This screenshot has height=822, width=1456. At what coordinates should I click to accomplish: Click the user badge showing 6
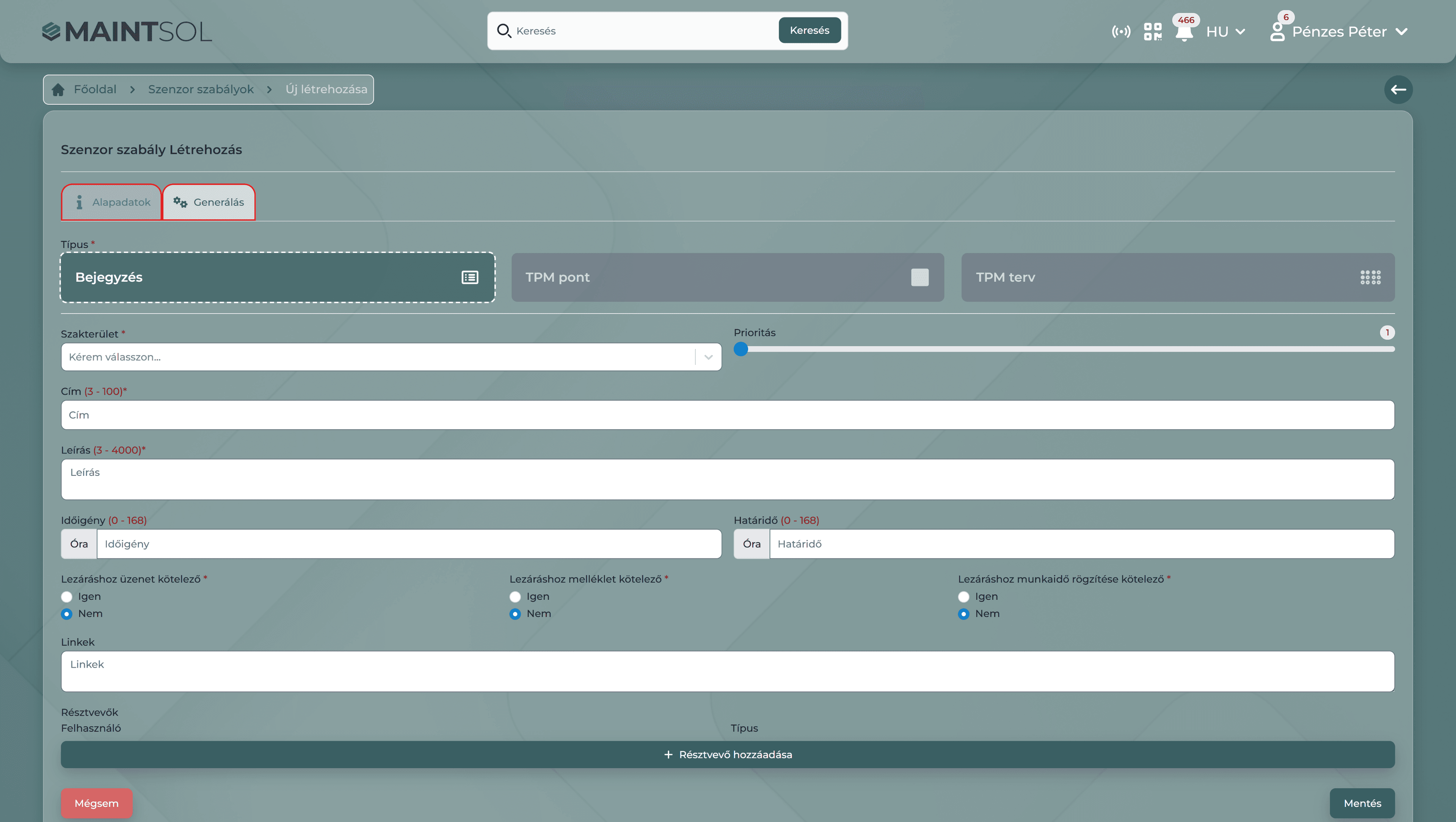pos(1286,17)
